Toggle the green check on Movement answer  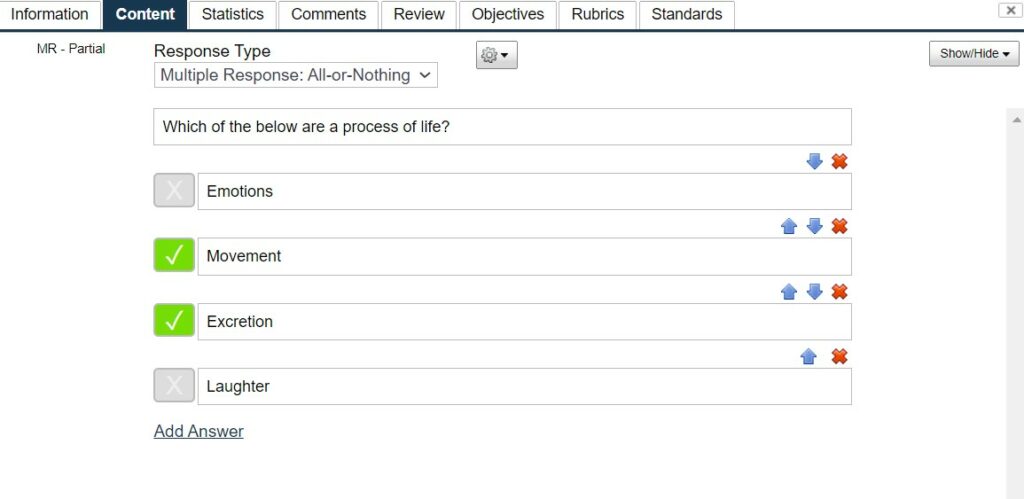[174, 255]
